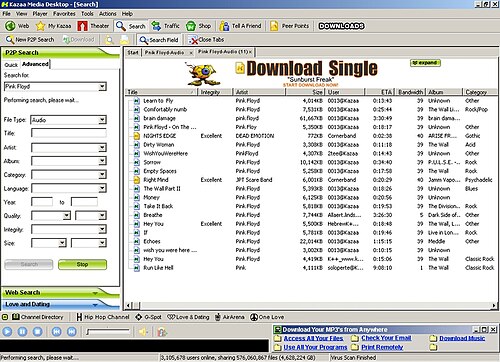Image resolution: width=500 pixels, height=362 pixels.
Task: Click the ad expand button
Action: [425, 63]
